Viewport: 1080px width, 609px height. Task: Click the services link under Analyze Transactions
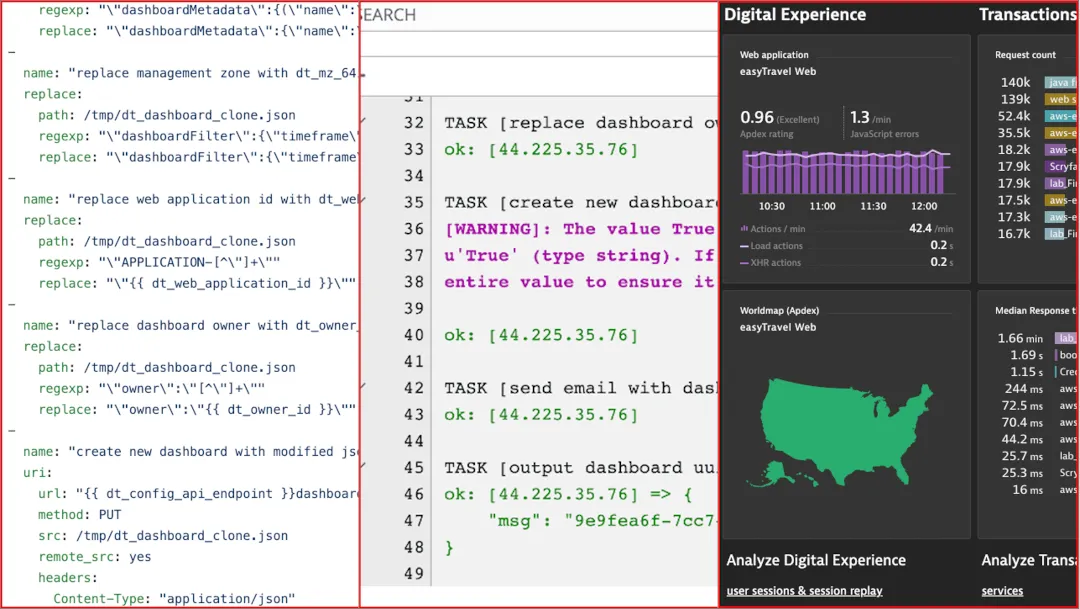(1001, 591)
